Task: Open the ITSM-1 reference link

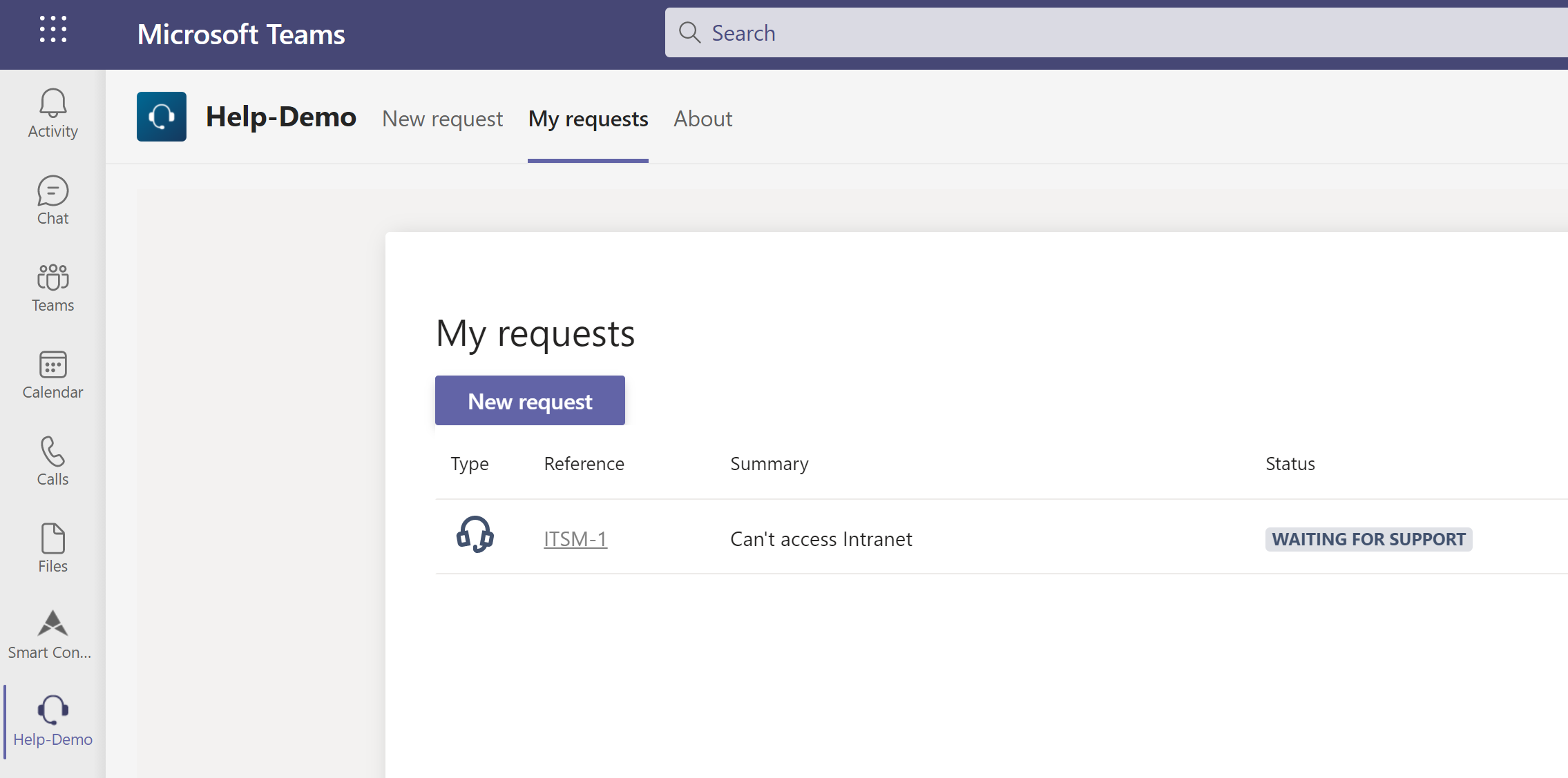Action: [x=575, y=539]
